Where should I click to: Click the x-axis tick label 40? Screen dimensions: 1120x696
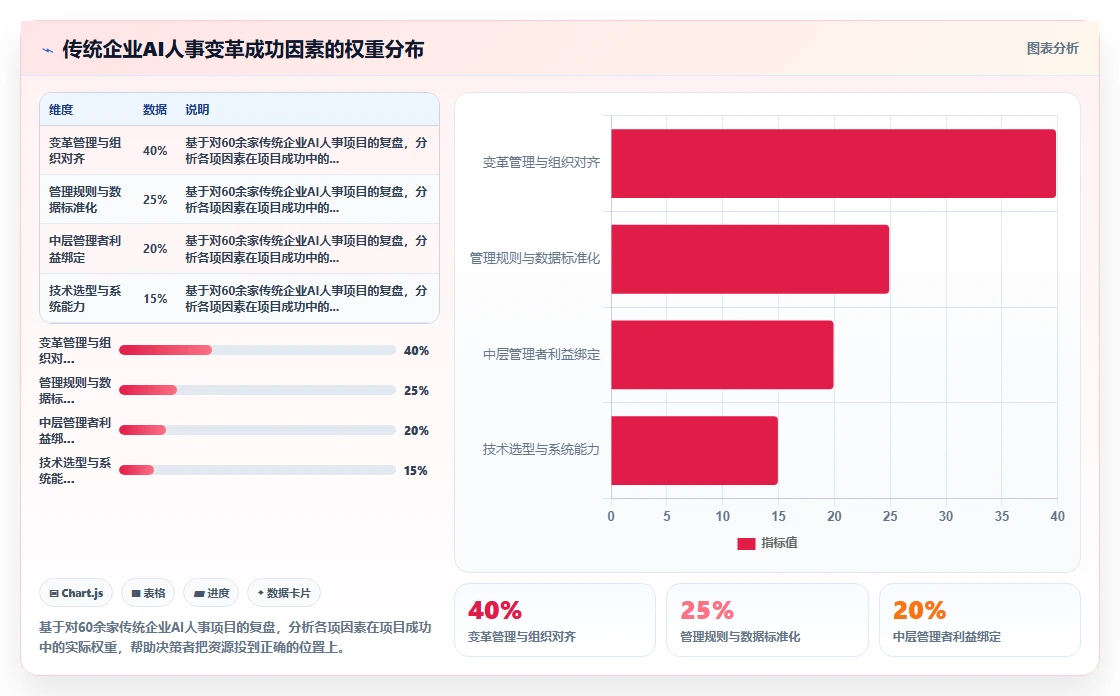pyautogui.click(x=1058, y=517)
